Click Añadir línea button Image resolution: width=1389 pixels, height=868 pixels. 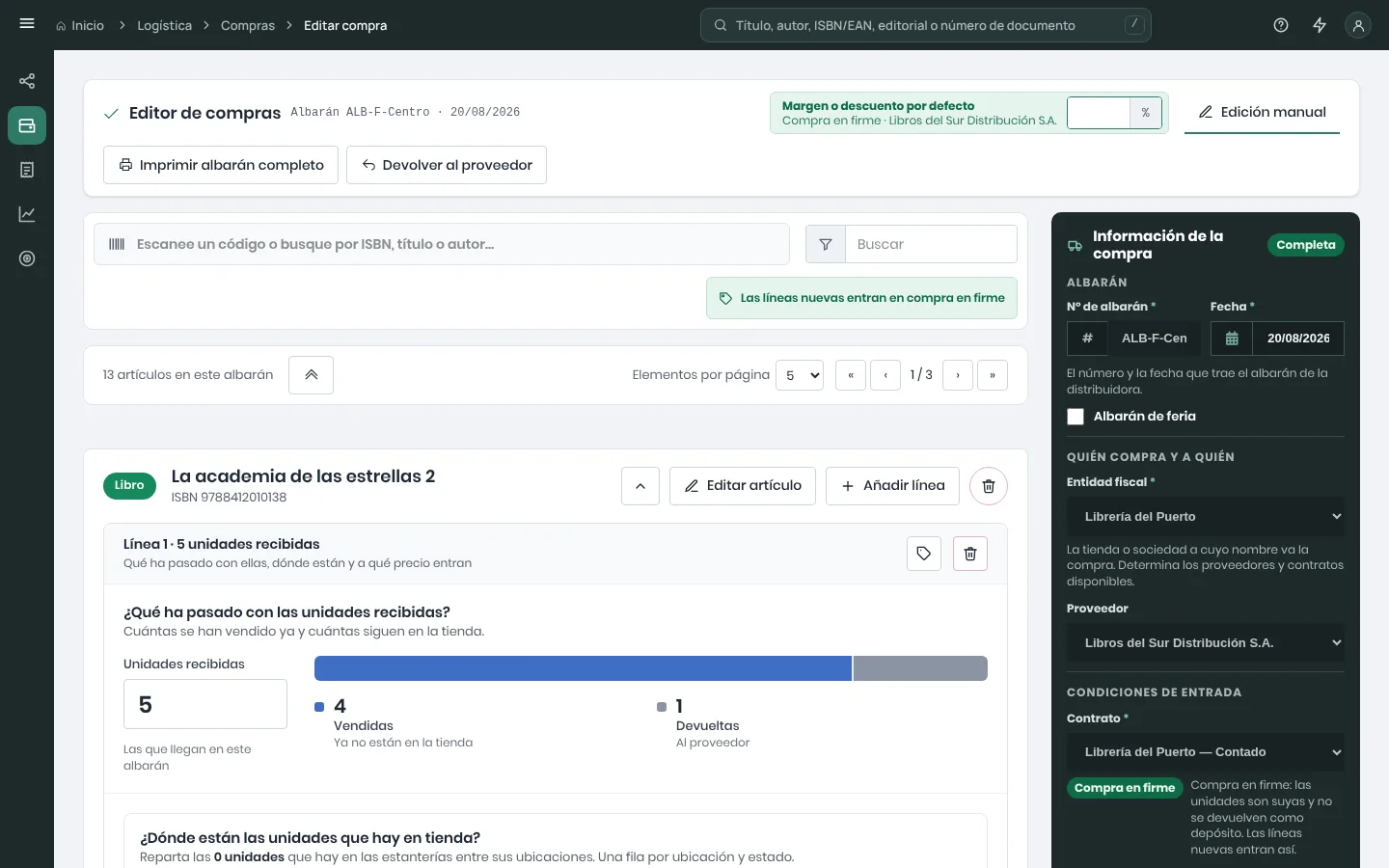click(892, 486)
